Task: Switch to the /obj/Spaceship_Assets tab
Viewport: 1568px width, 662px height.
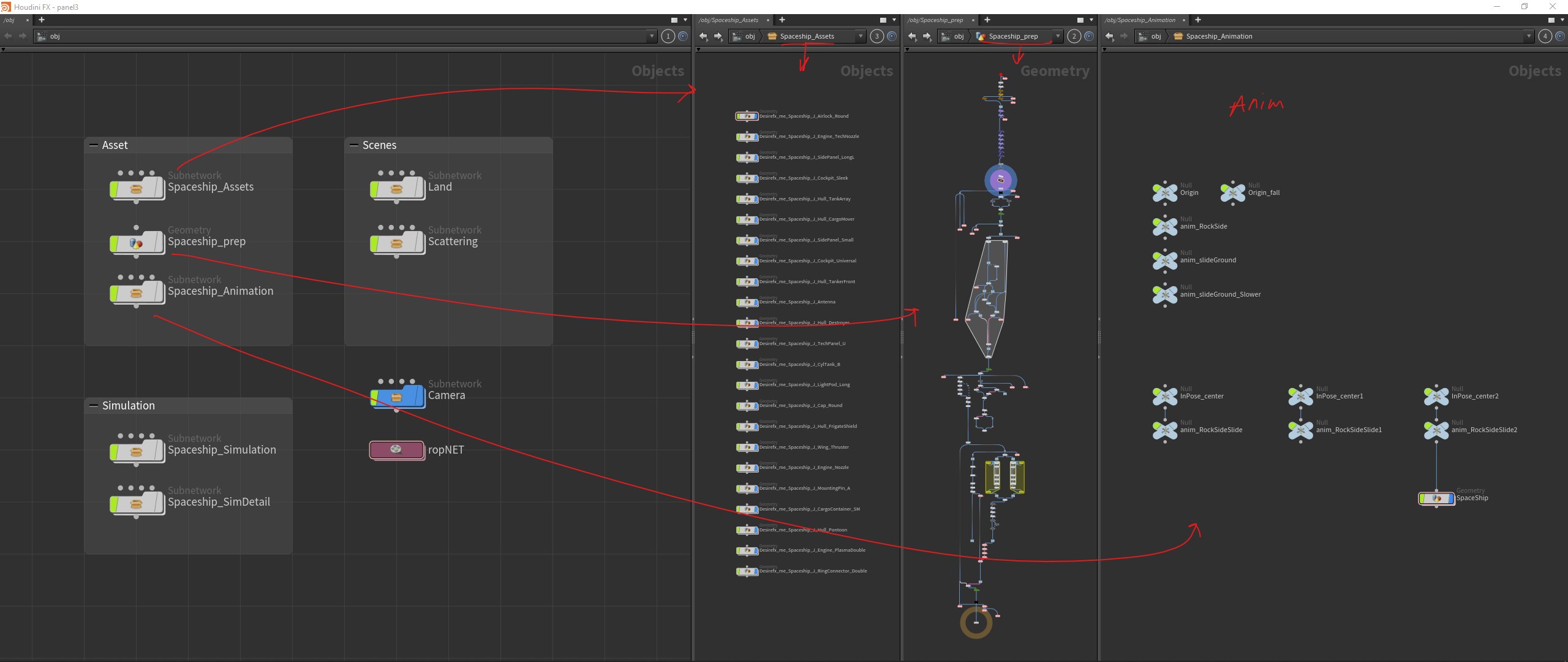Action: [728, 20]
